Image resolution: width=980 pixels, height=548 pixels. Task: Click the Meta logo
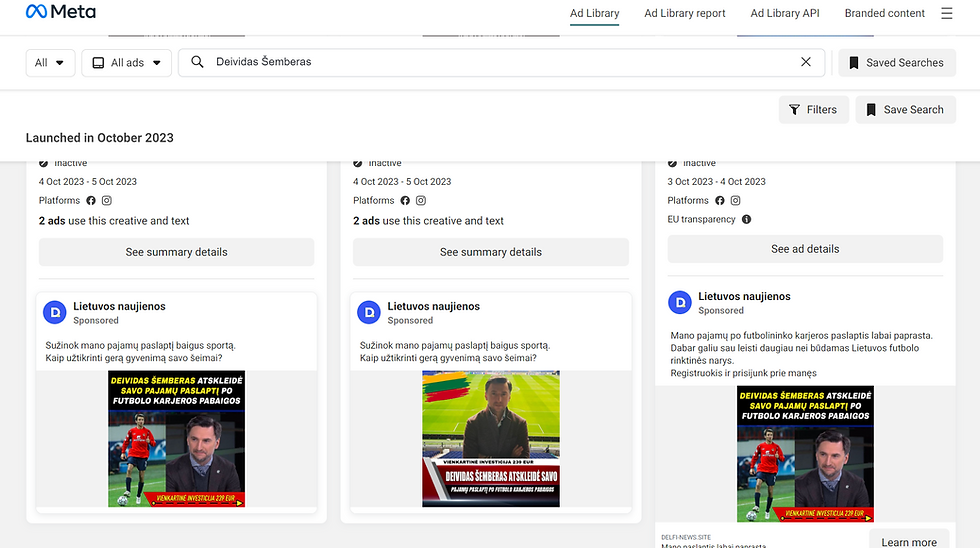(61, 12)
